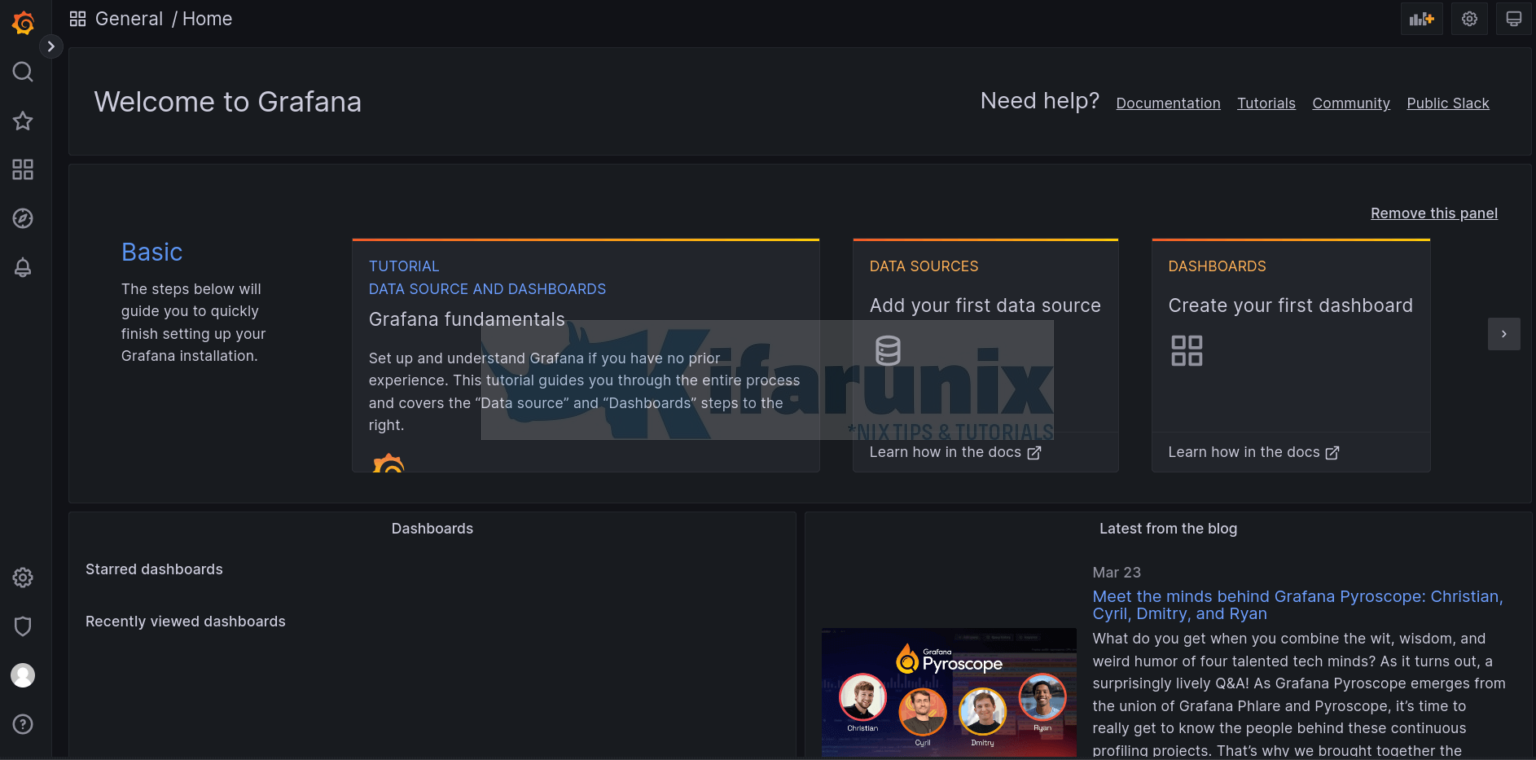
Task: Click the right arrow to see more getting-started cards
Action: (x=1504, y=333)
